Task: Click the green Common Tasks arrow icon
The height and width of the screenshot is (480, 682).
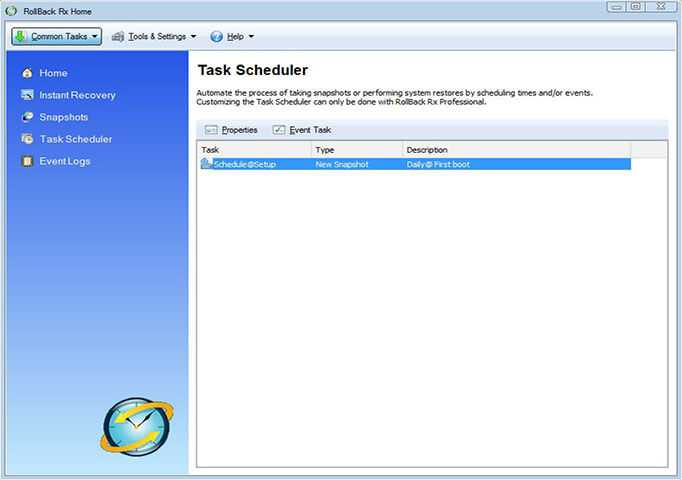Action: click(20, 37)
